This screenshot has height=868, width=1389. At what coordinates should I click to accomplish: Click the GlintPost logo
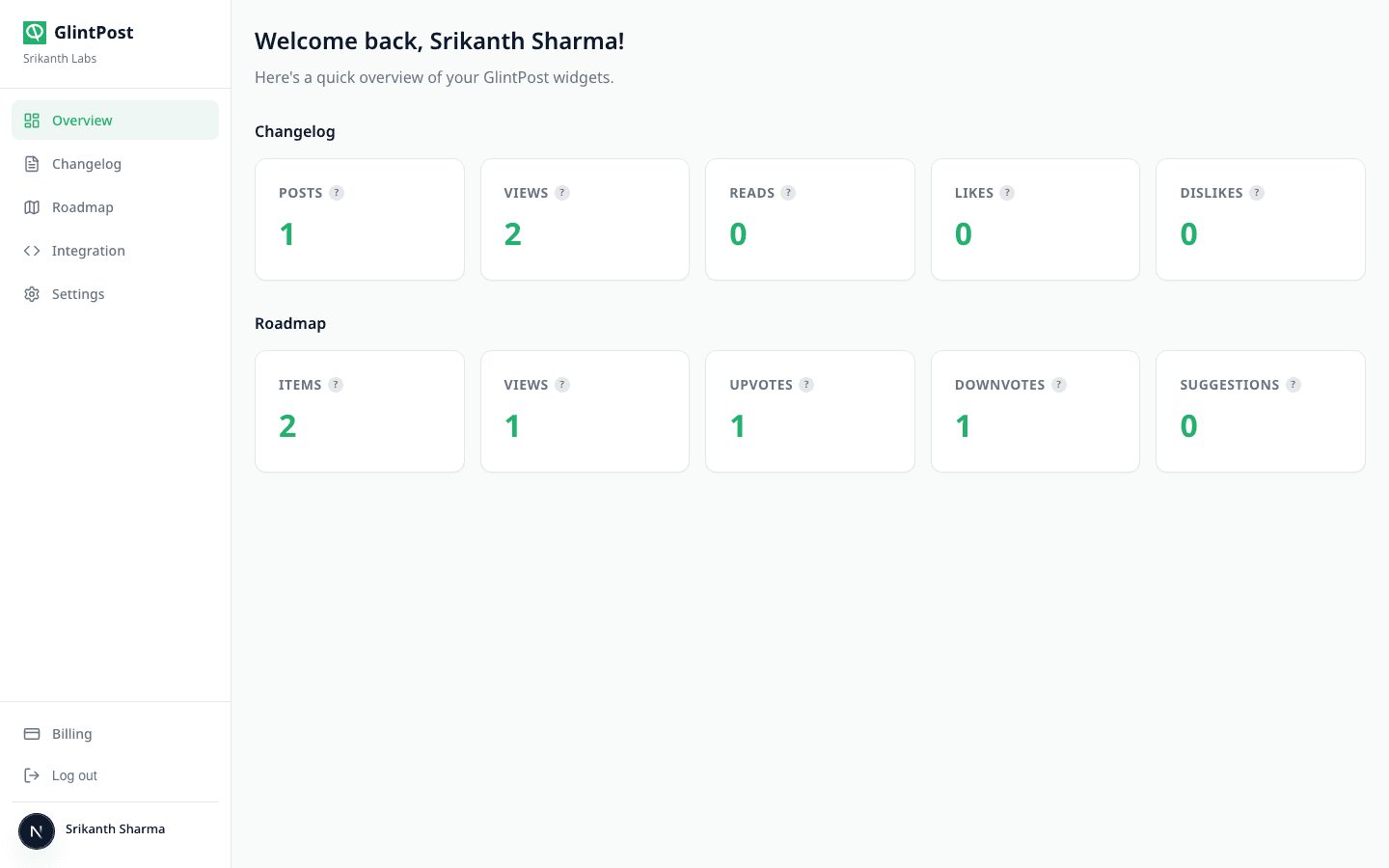tap(35, 32)
